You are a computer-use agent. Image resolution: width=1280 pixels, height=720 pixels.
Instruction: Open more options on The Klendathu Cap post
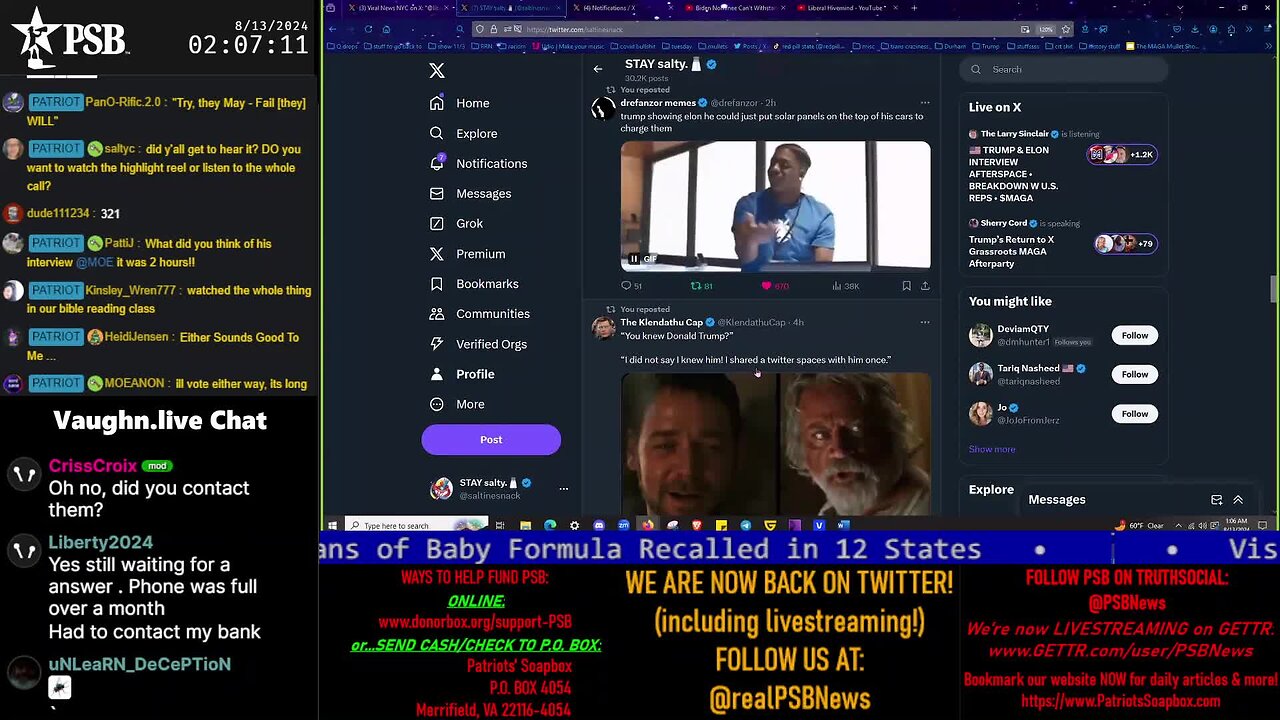pyautogui.click(x=924, y=322)
